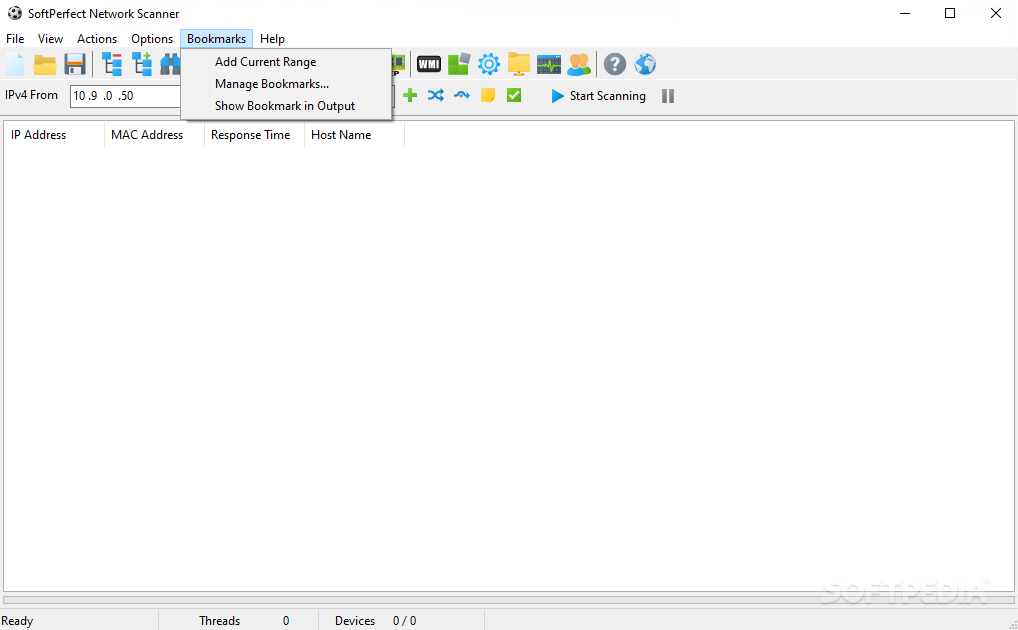Start Scanning the IP range
The width and height of the screenshot is (1018, 630).
598,96
